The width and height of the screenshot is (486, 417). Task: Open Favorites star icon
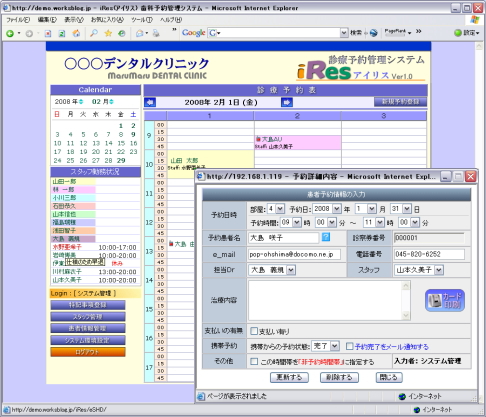point(108,33)
